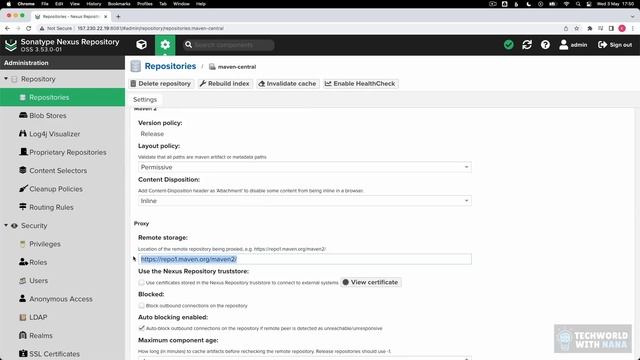Open the Chrome File menu
The width and height of the screenshot is (640, 360).
(x=45, y=4)
